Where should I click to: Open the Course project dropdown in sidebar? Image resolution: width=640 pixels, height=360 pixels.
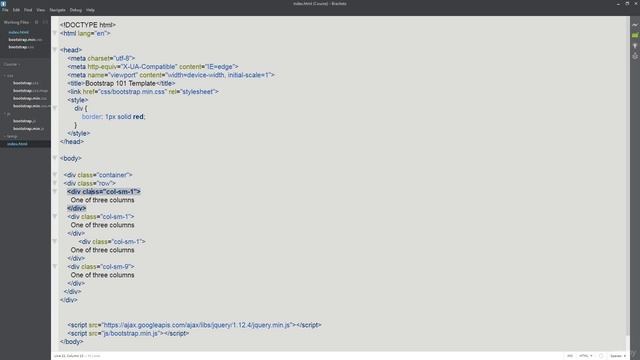coord(12,64)
